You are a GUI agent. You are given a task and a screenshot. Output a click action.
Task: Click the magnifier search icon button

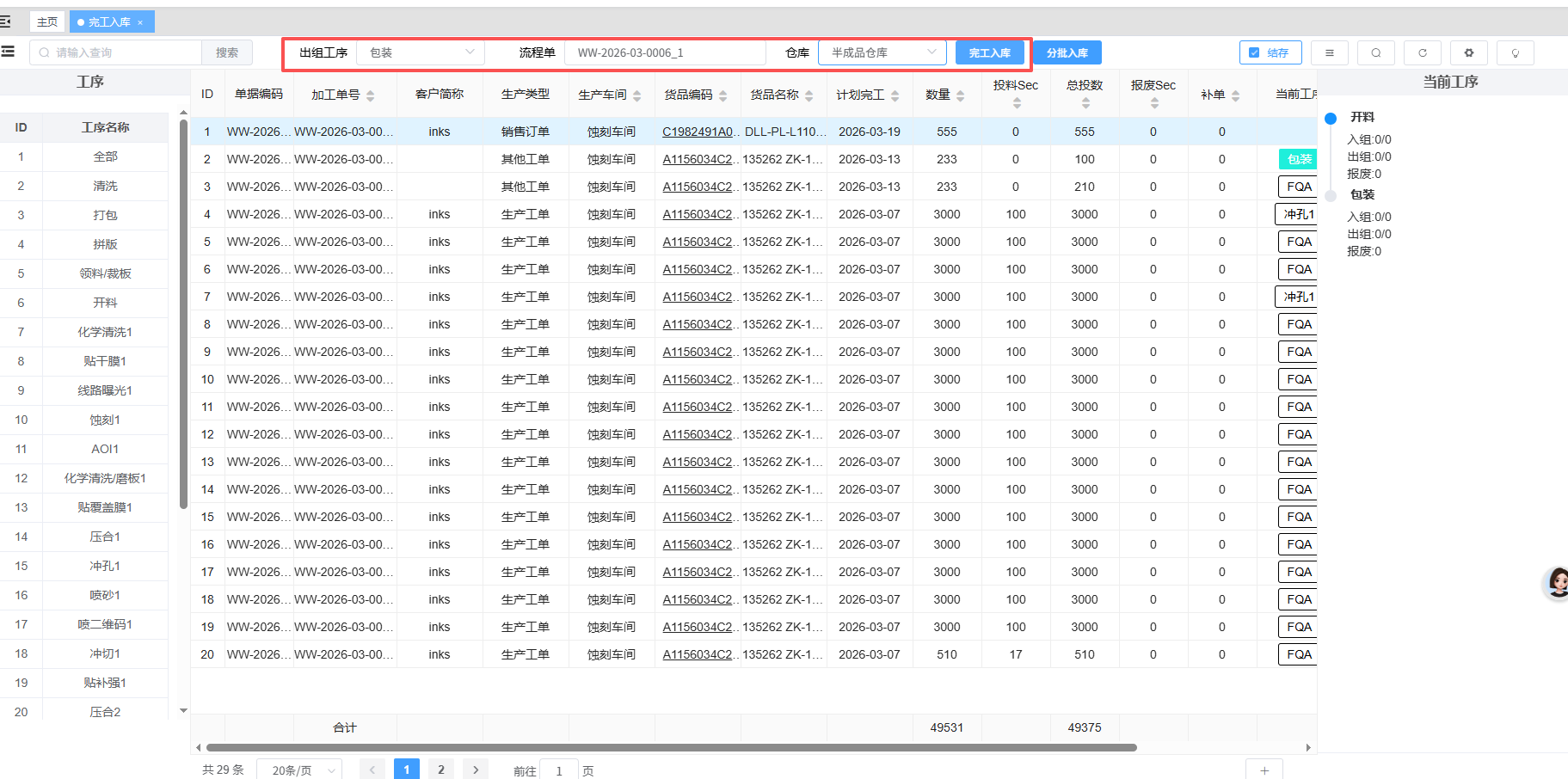pyautogui.click(x=1375, y=52)
